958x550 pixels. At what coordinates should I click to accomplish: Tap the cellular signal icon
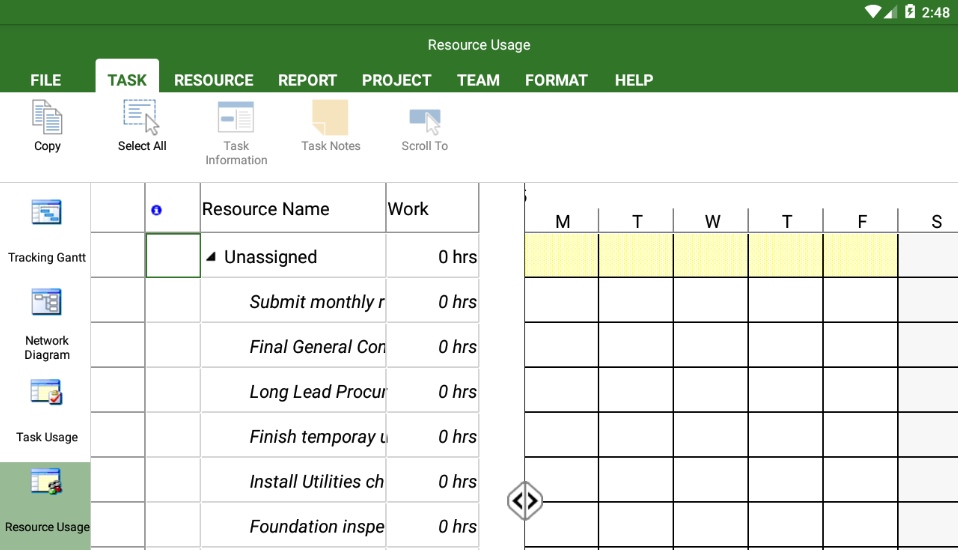click(890, 12)
